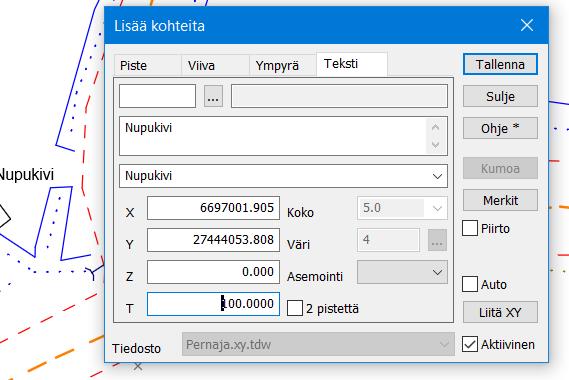This screenshot has height=380, width=569.
Task: Open help with Ohje * button
Action: pyautogui.click(x=500, y=128)
